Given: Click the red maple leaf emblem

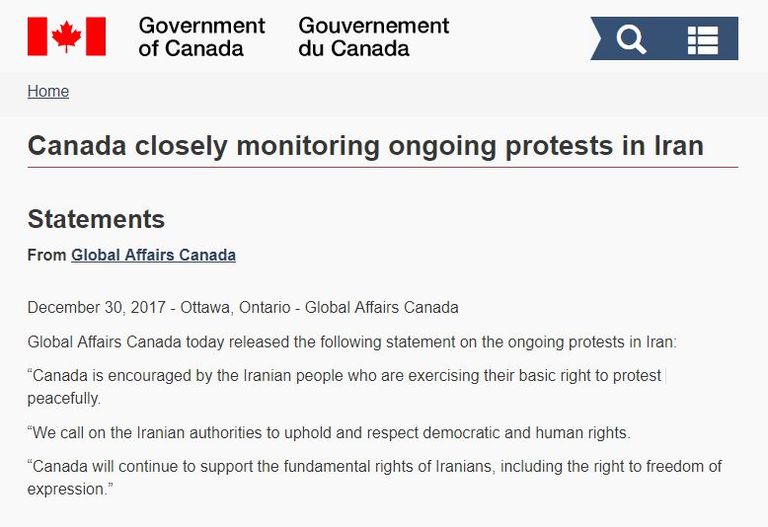Looking at the screenshot, I should (66, 36).
